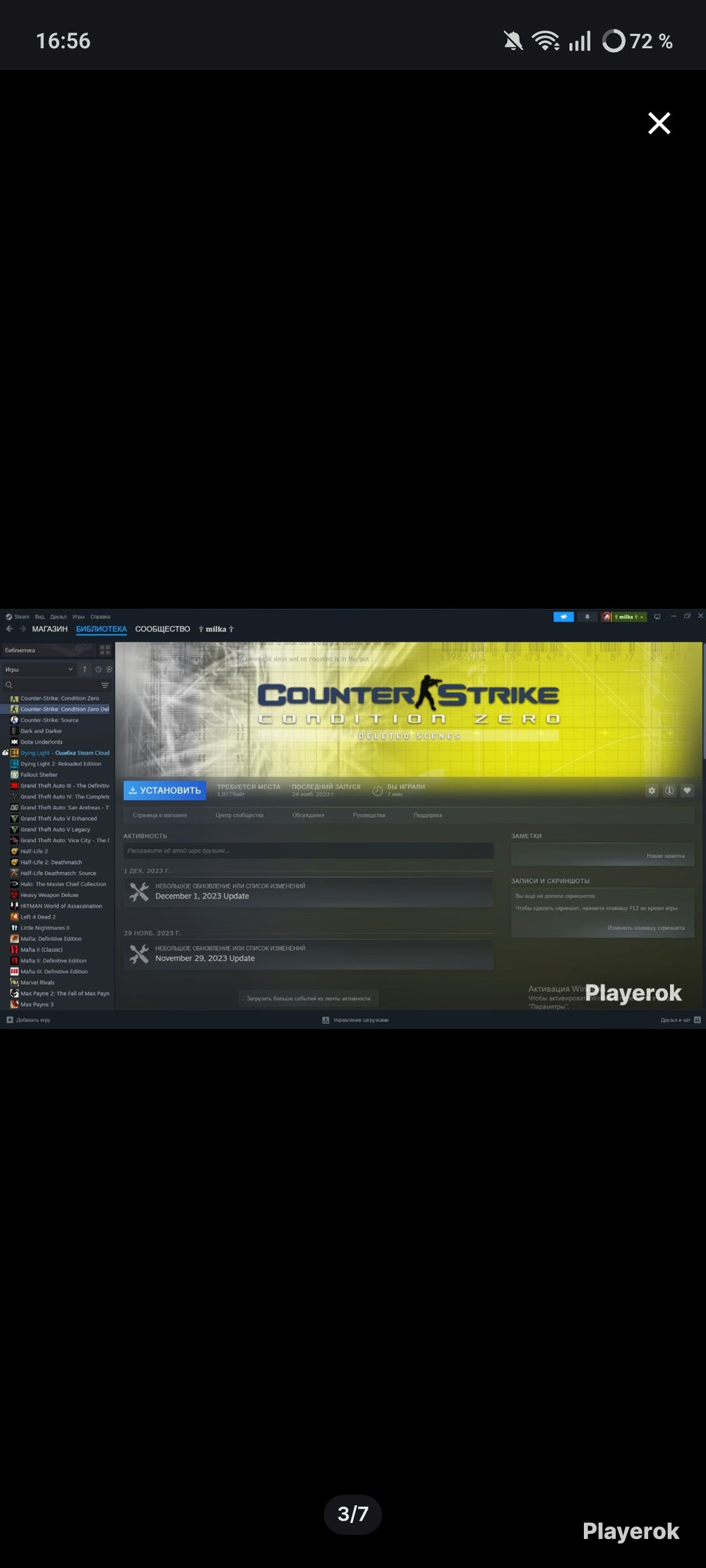Add game to favorites heart icon

687,791
